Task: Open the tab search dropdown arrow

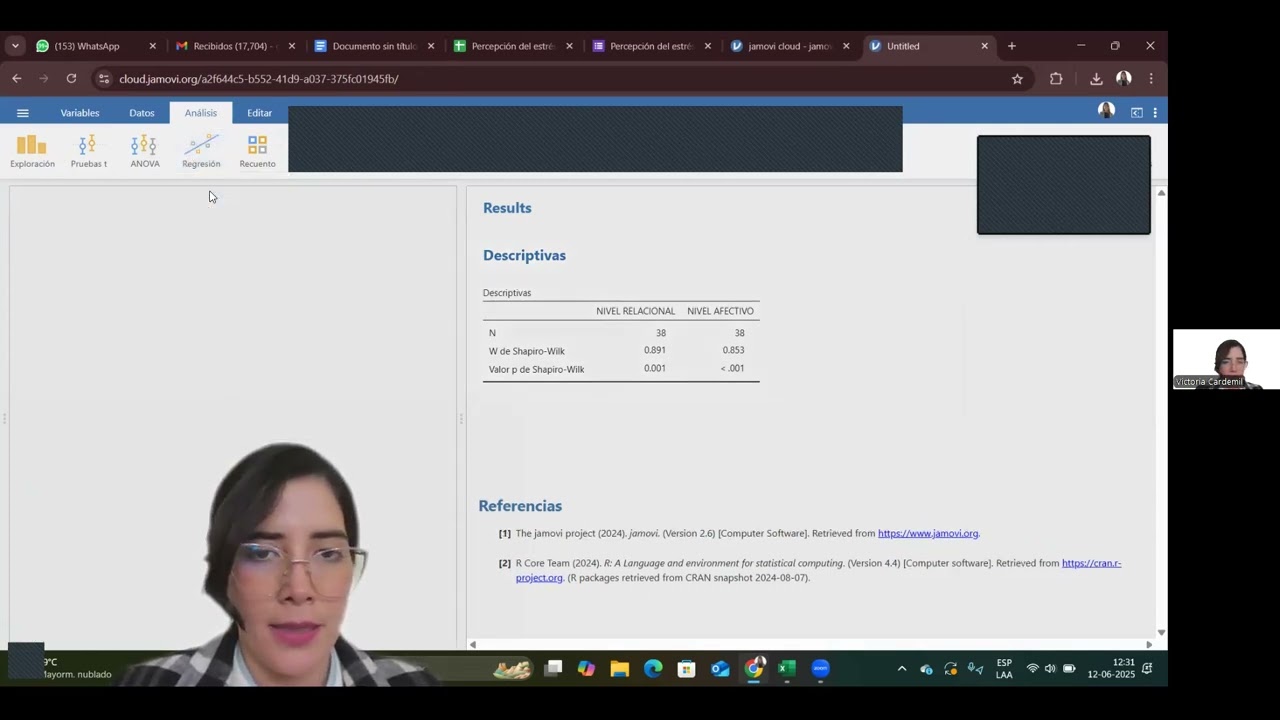Action: pyautogui.click(x=15, y=46)
